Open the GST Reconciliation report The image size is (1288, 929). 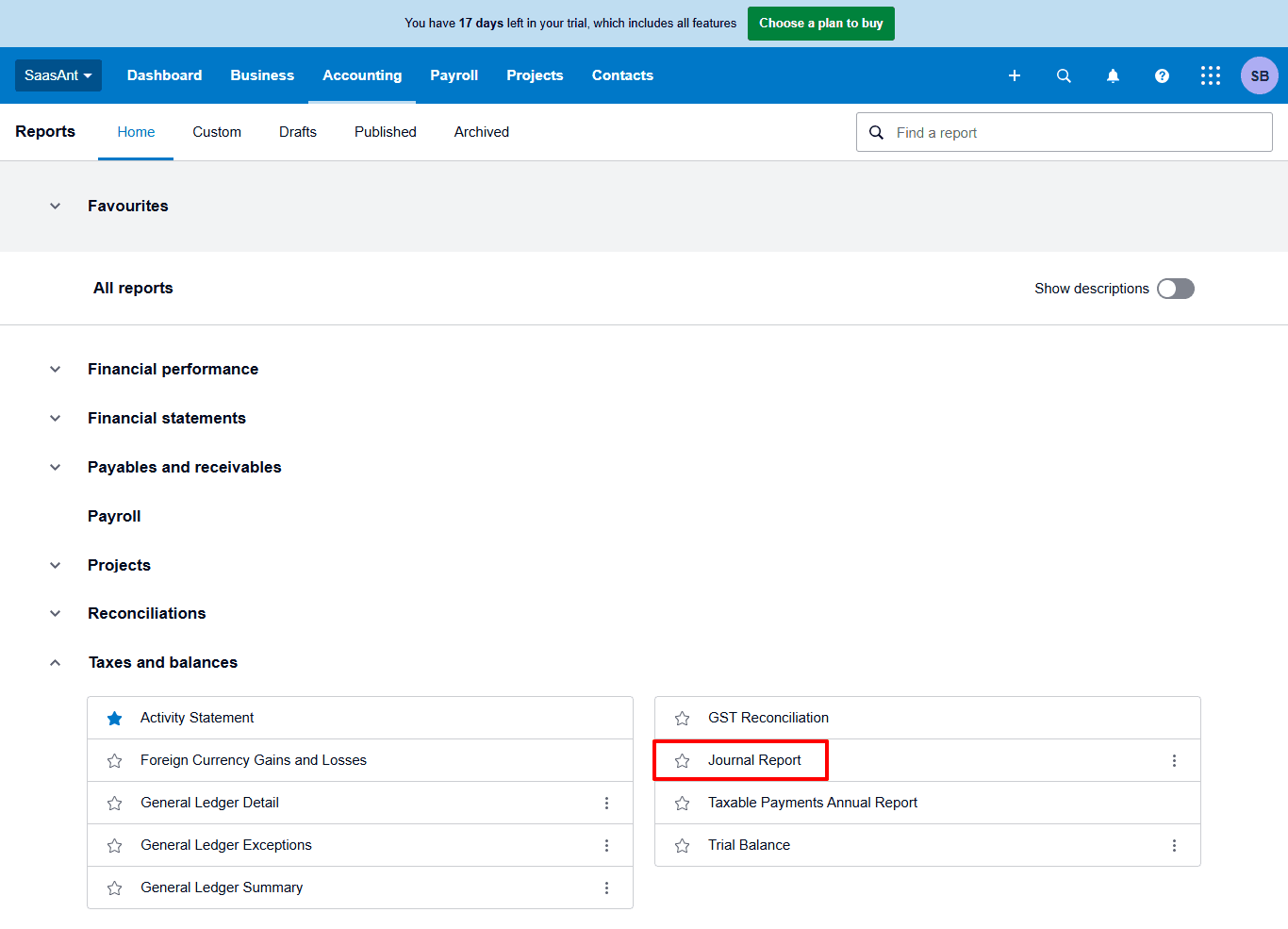pos(768,718)
